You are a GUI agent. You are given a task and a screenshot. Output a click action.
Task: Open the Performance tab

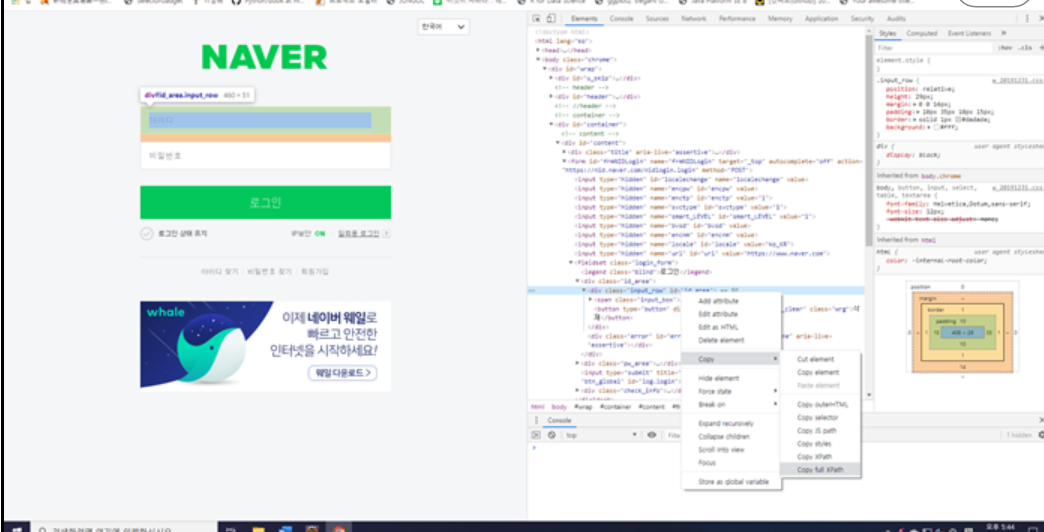[737, 19]
